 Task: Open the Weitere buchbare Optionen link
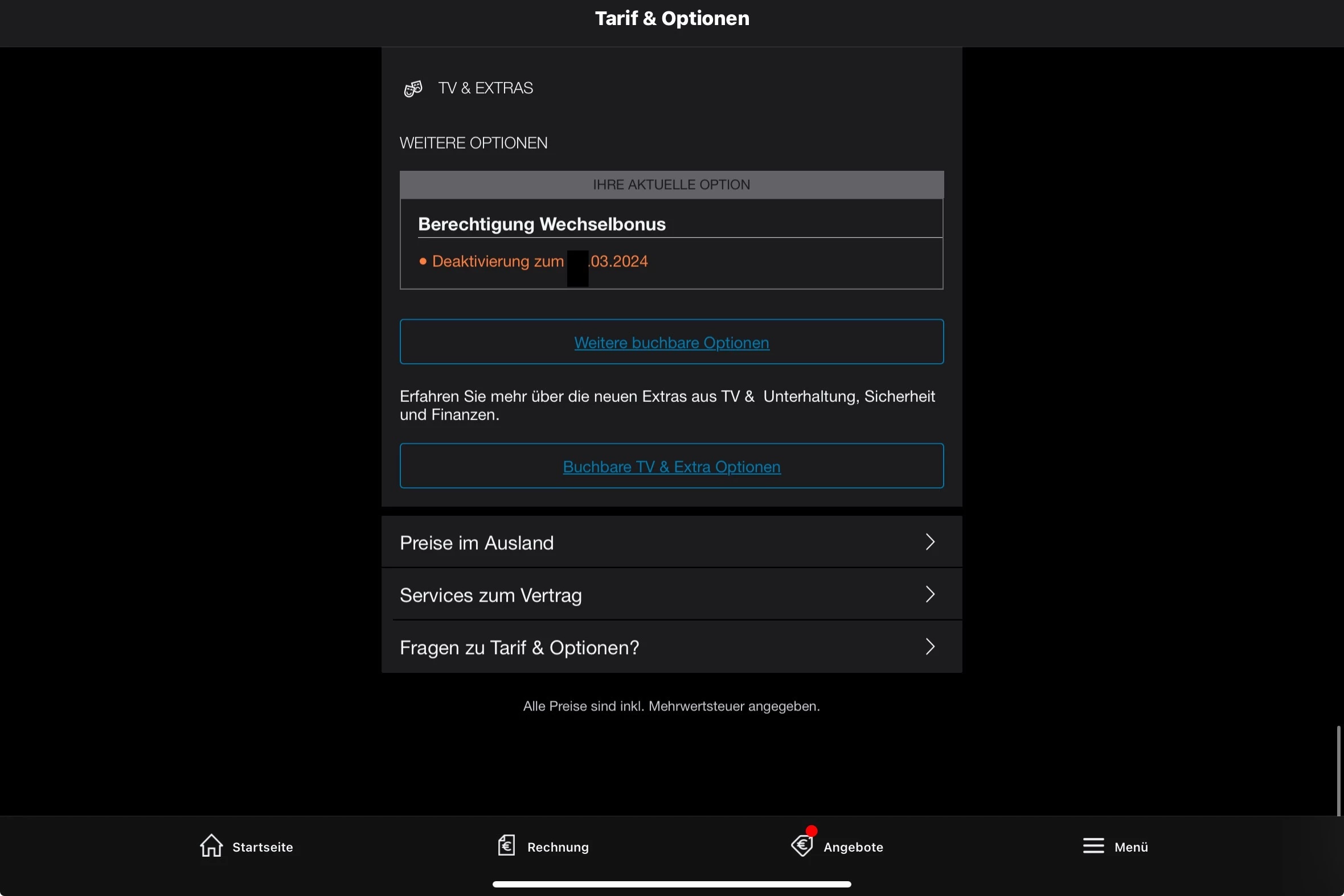[x=671, y=343]
